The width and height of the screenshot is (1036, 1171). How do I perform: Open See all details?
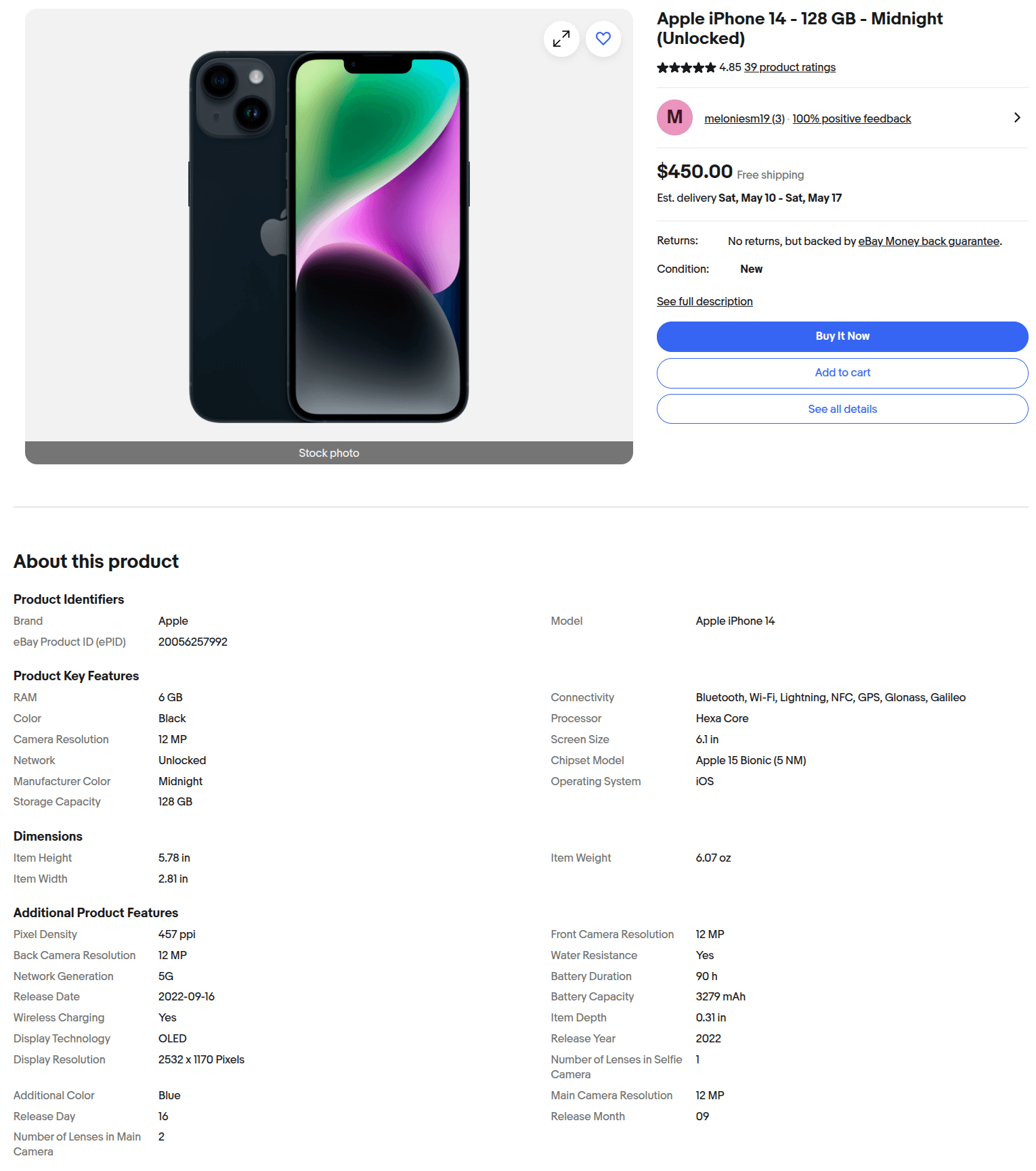[842, 409]
